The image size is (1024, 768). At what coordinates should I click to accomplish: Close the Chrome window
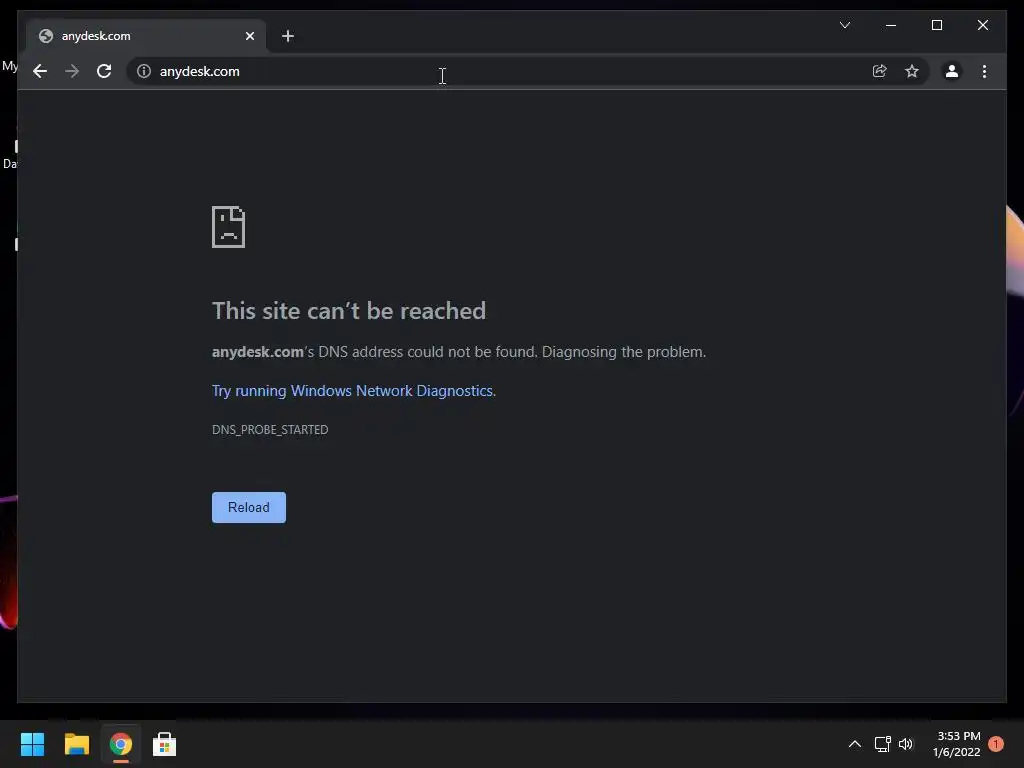[982, 25]
